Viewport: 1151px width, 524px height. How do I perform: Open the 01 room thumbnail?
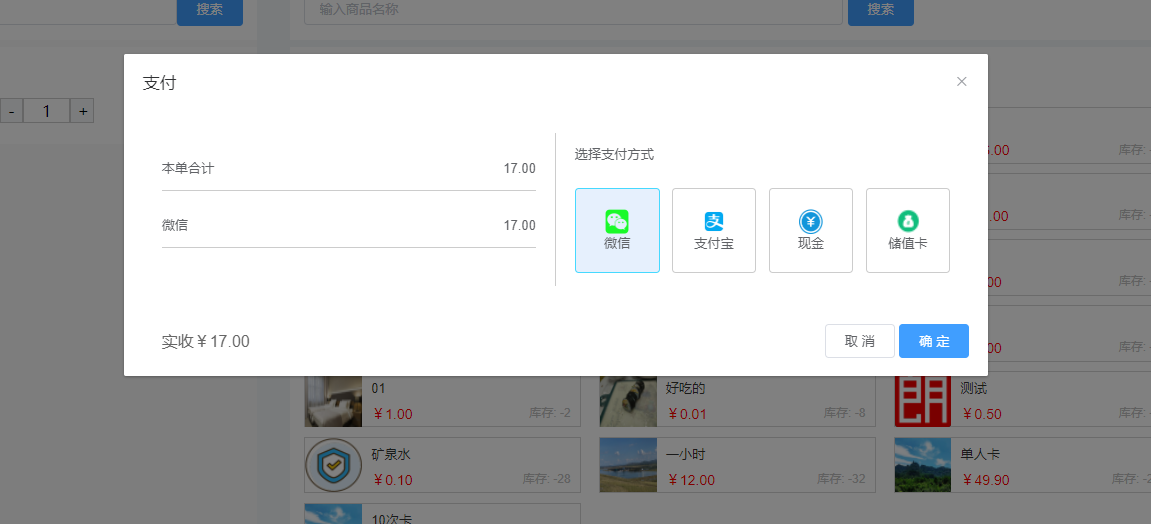(x=333, y=401)
